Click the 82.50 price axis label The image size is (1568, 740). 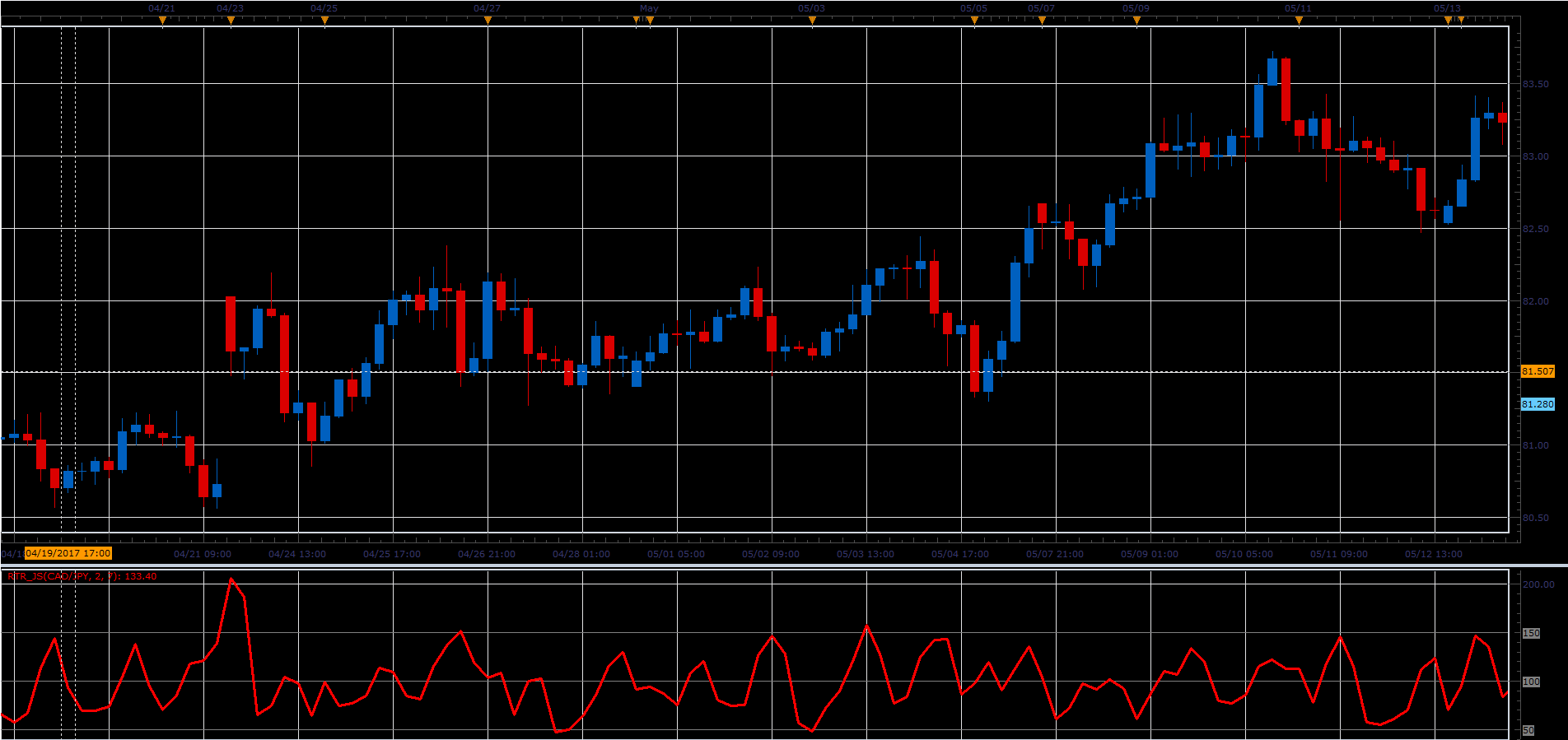1535,229
